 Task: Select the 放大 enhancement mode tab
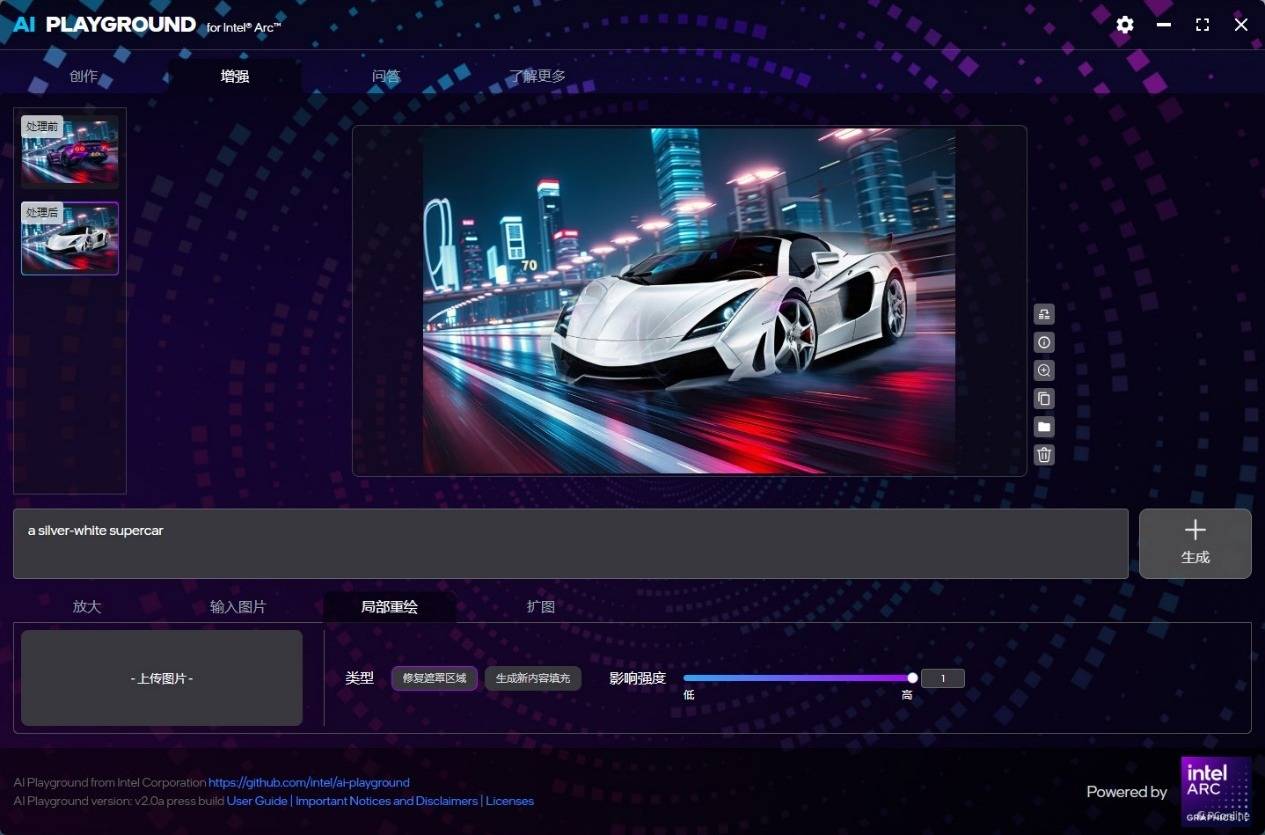pyautogui.click(x=87, y=607)
